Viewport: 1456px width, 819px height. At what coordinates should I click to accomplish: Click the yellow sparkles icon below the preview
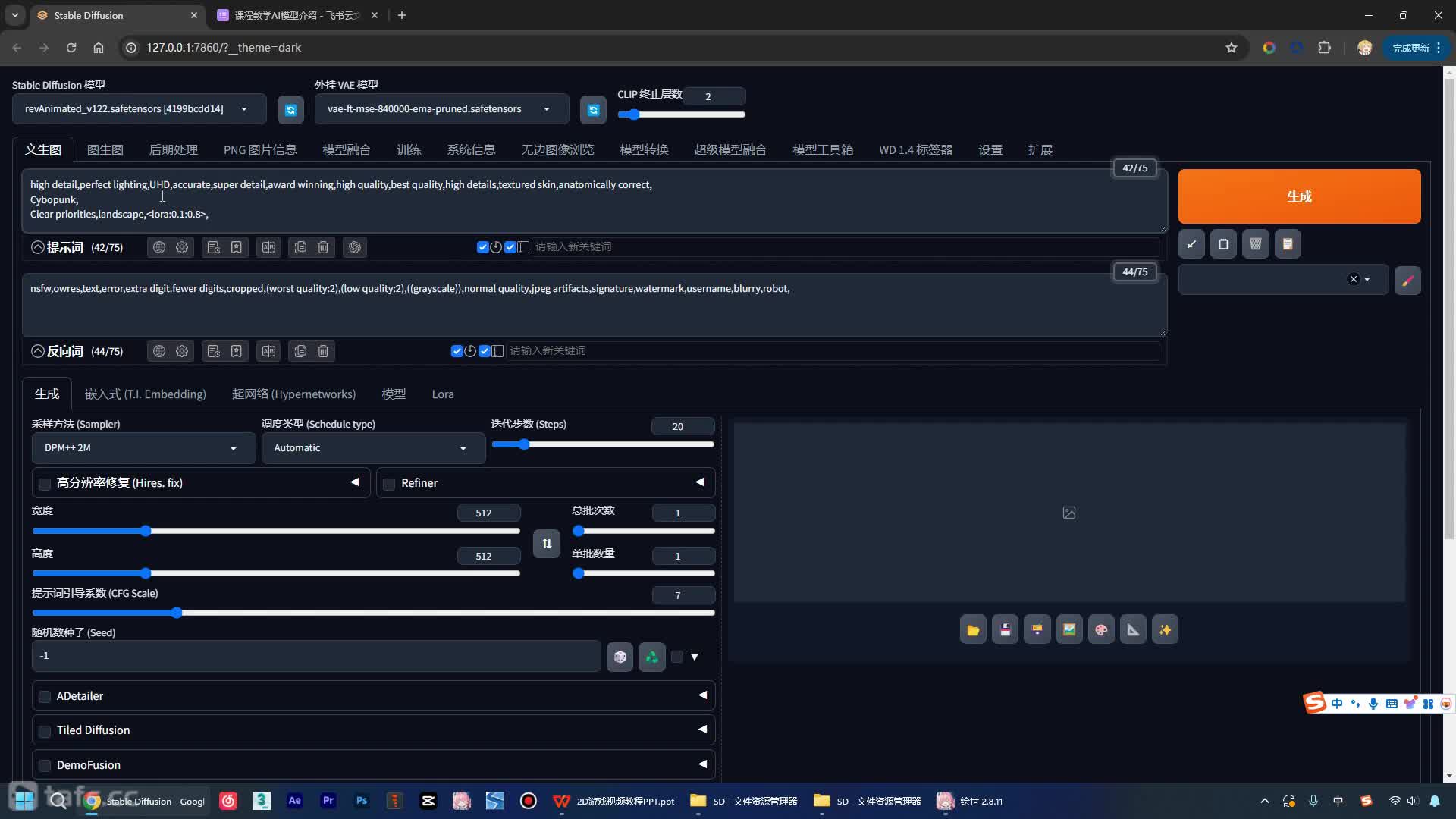(1165, 629)
